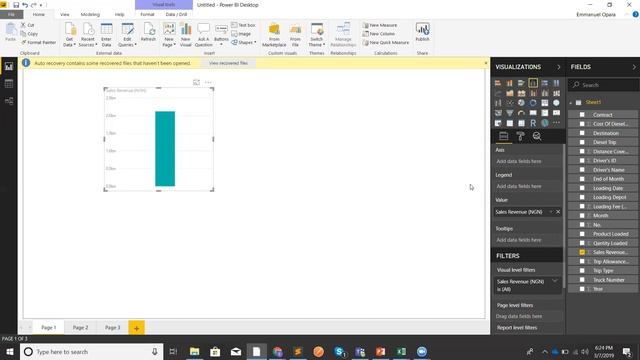The width and height of the screenshot is (640, 360).
Task: Switch to the View ribbon tab
Action: pos(64,14)
